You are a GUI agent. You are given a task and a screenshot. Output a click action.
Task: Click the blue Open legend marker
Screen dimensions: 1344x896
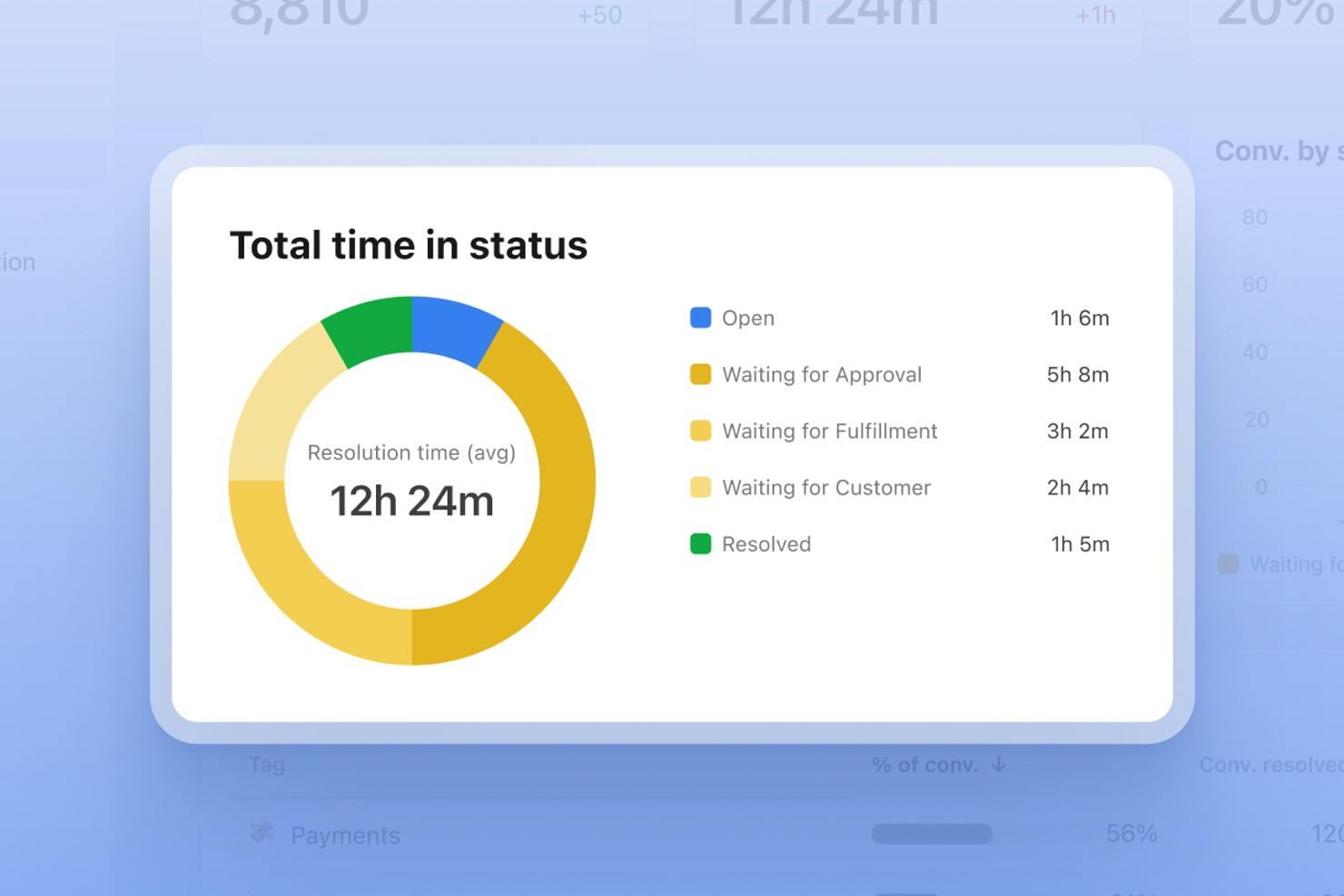click(699, 317)
